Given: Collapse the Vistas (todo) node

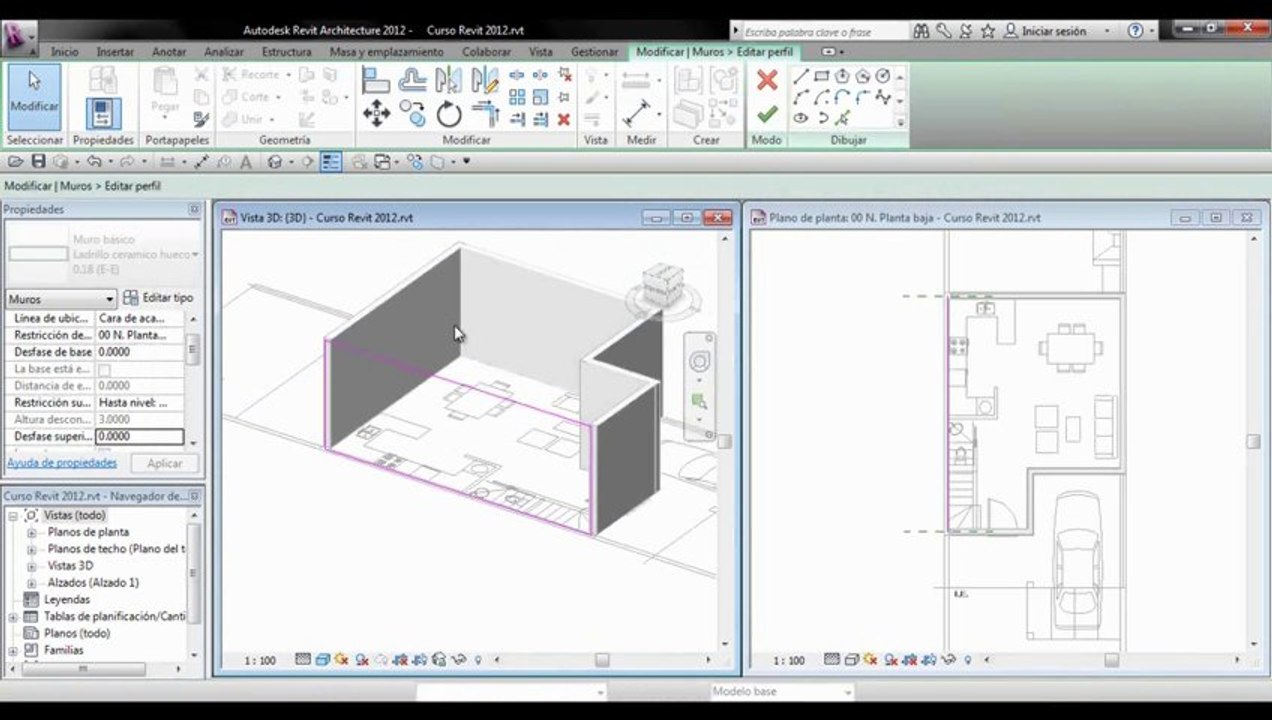Looking at the screenshot, I should click(13, 515).
